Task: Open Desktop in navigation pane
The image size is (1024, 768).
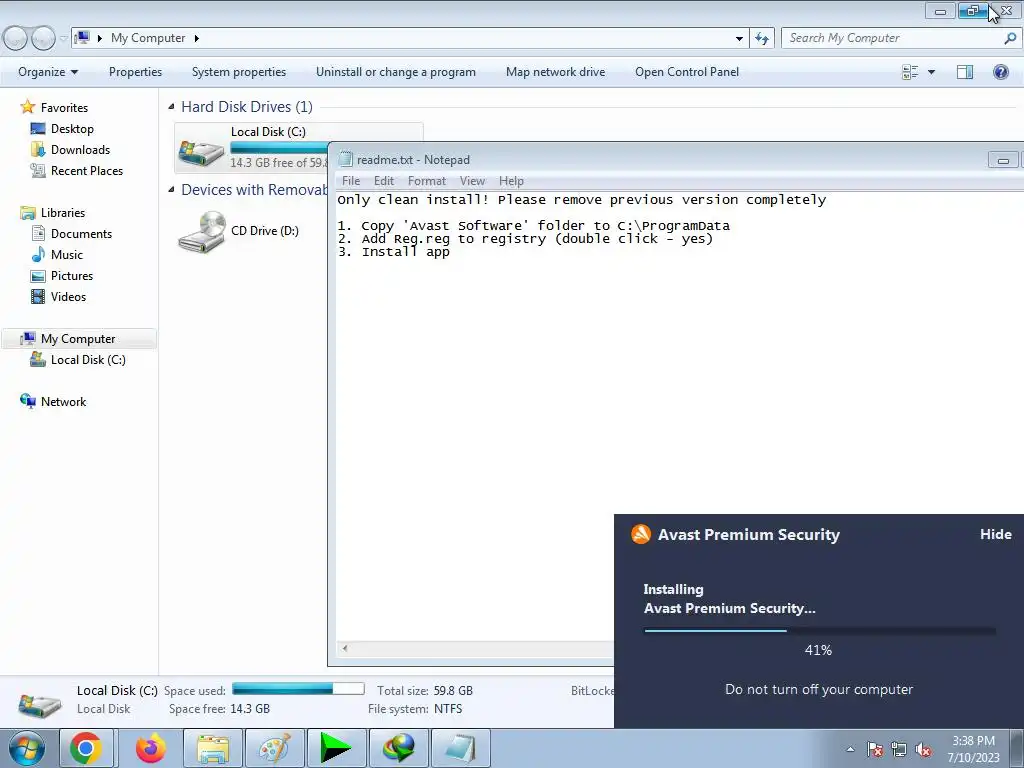Action: tap(72, 129)
